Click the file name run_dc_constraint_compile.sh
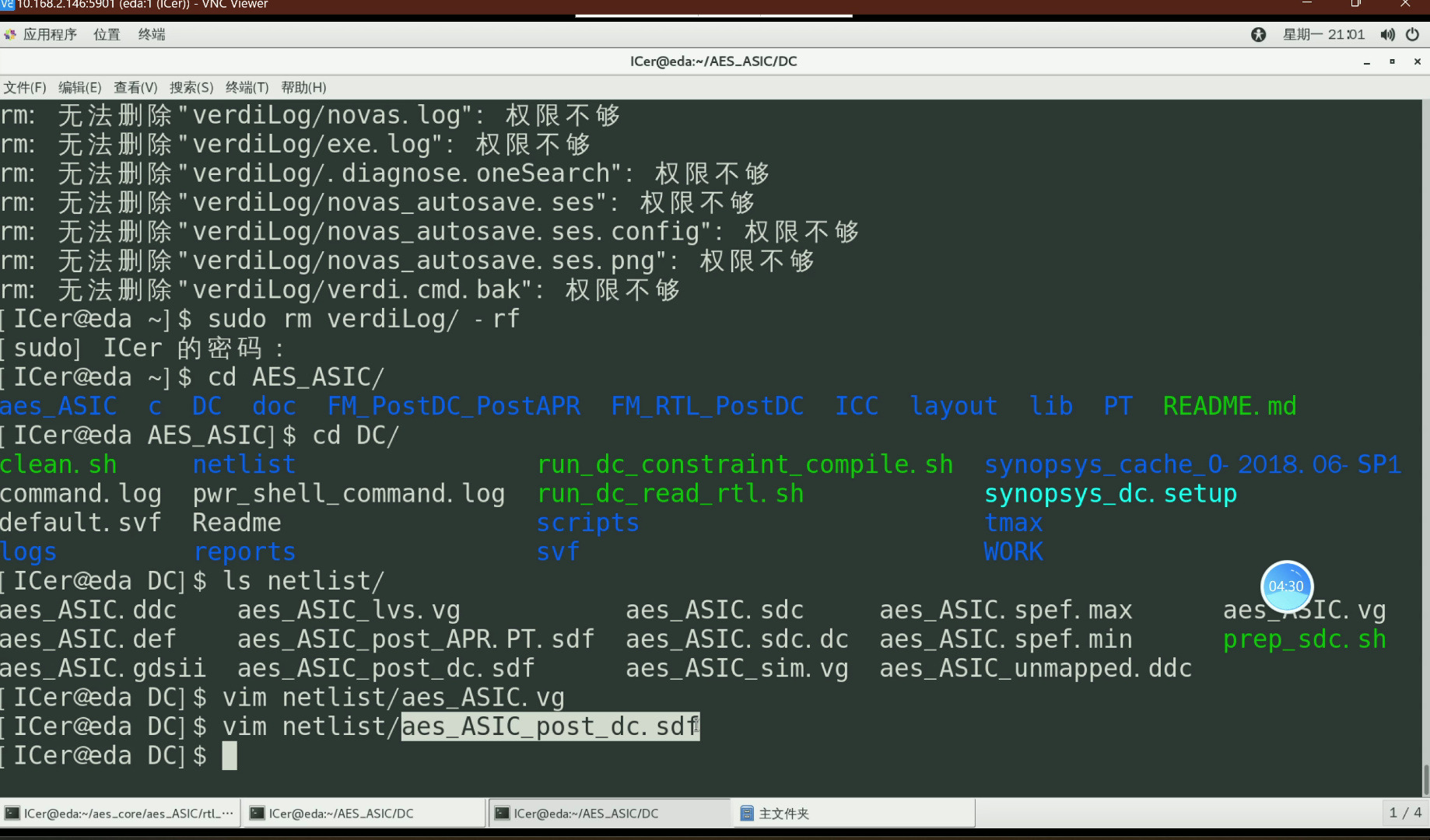 745,464
